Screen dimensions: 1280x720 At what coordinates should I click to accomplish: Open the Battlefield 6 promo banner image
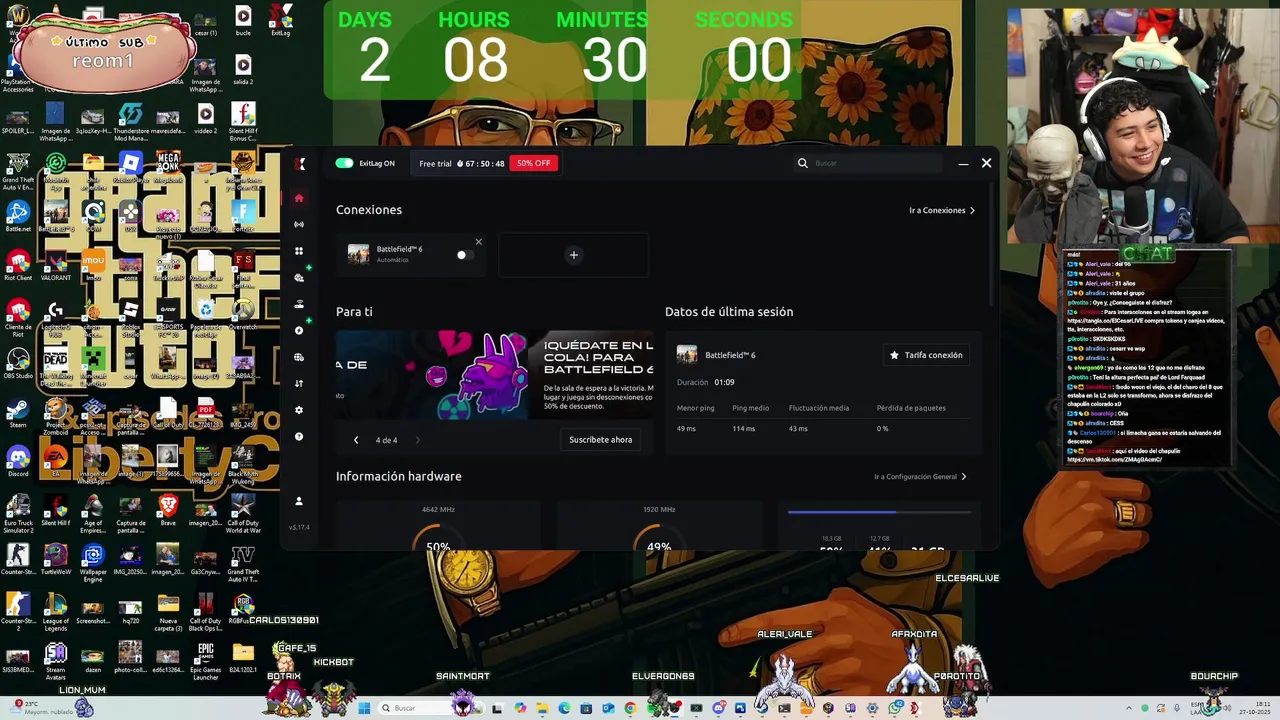[x=495, y=375]
